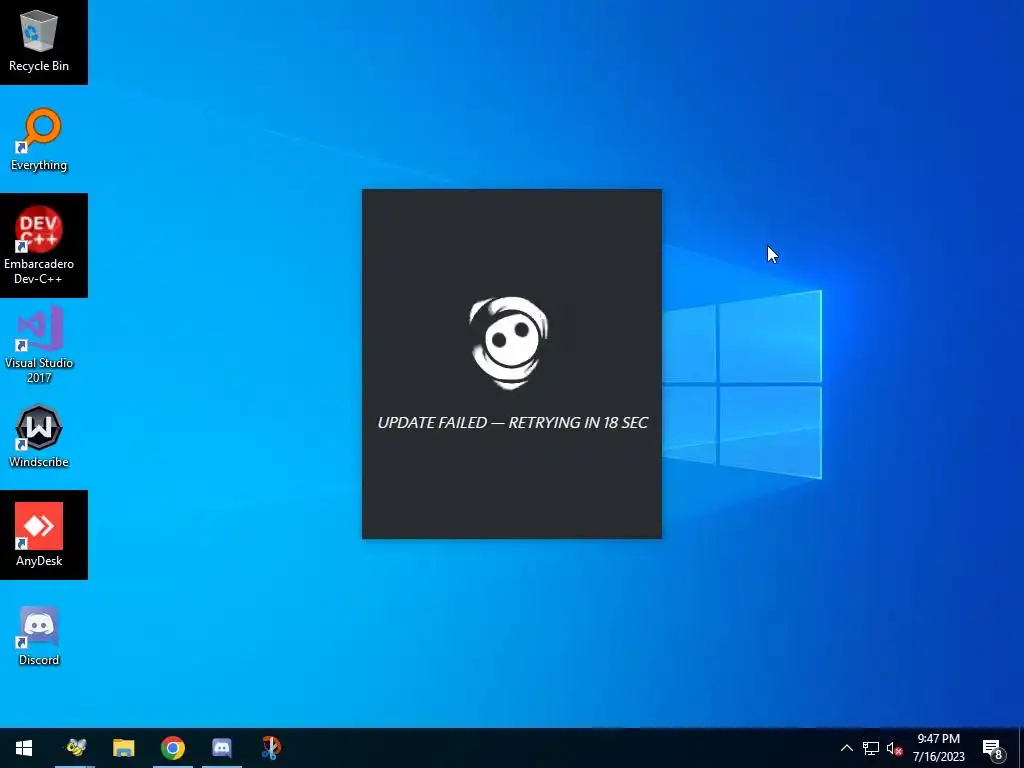Click the Discord updater logo
1024x768 pixels.
pos(509,342)
